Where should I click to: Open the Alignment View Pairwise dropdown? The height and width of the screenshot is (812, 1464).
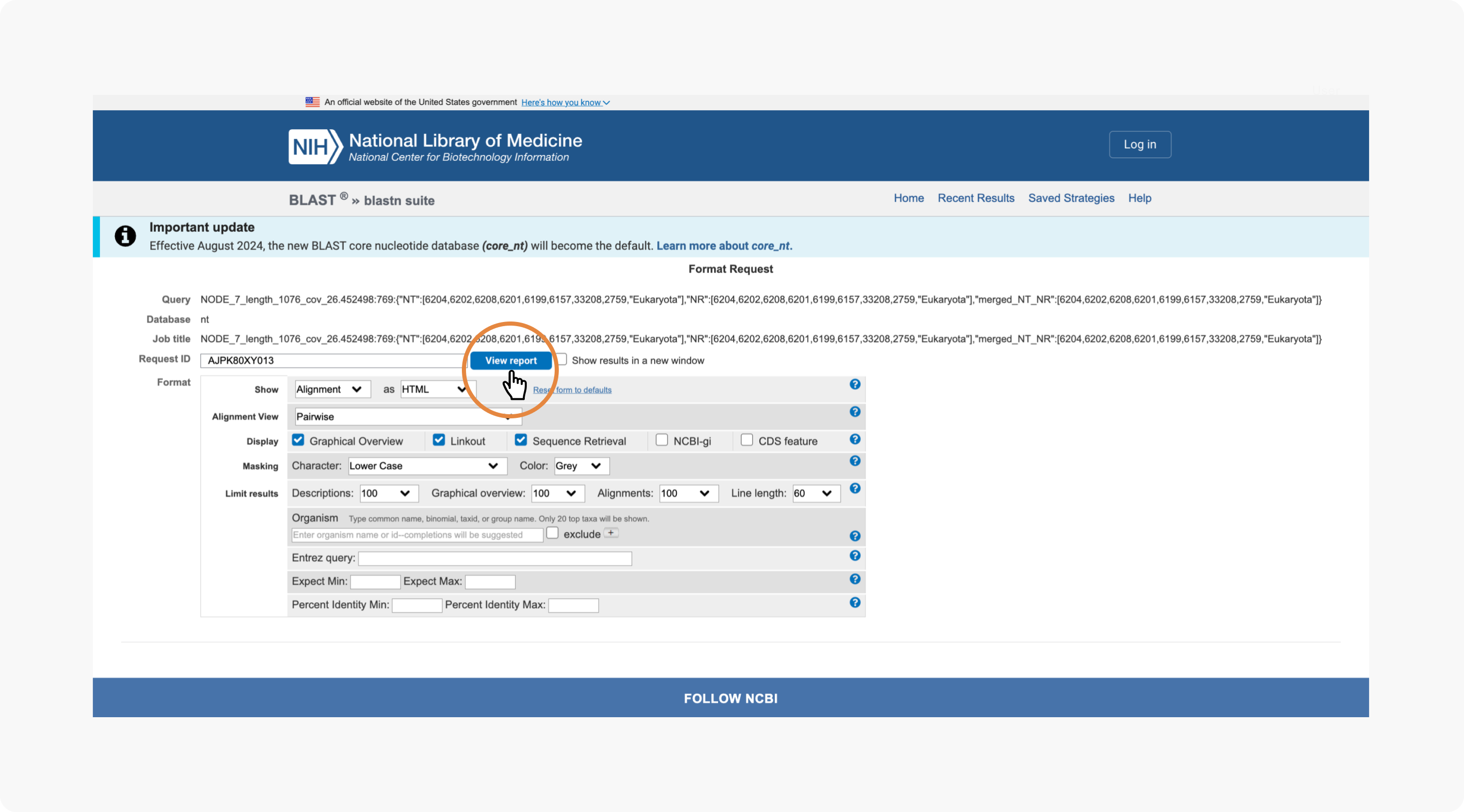(x=408, y=416)
